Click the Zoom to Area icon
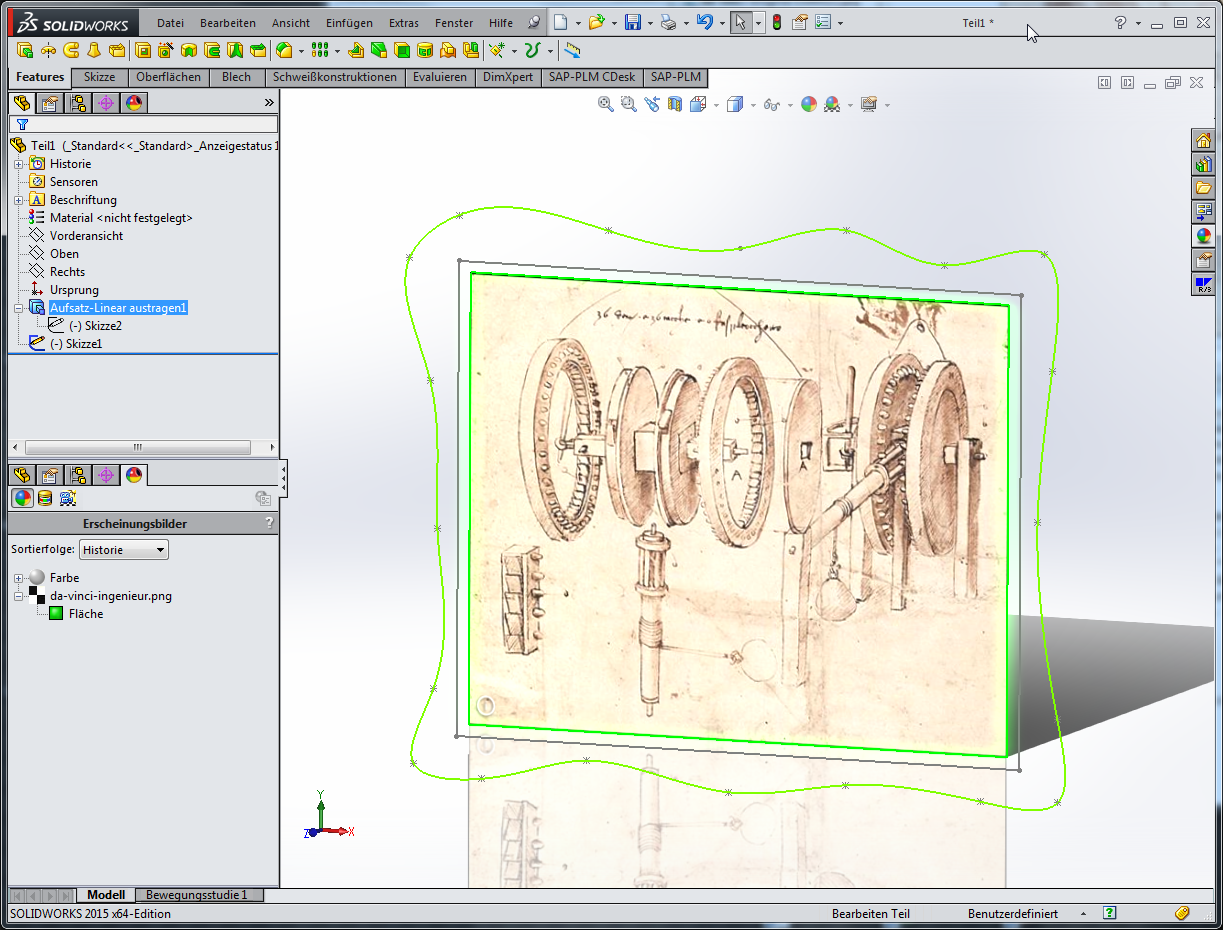Screen dimensions: 1223x930 [x=628, y=104]
